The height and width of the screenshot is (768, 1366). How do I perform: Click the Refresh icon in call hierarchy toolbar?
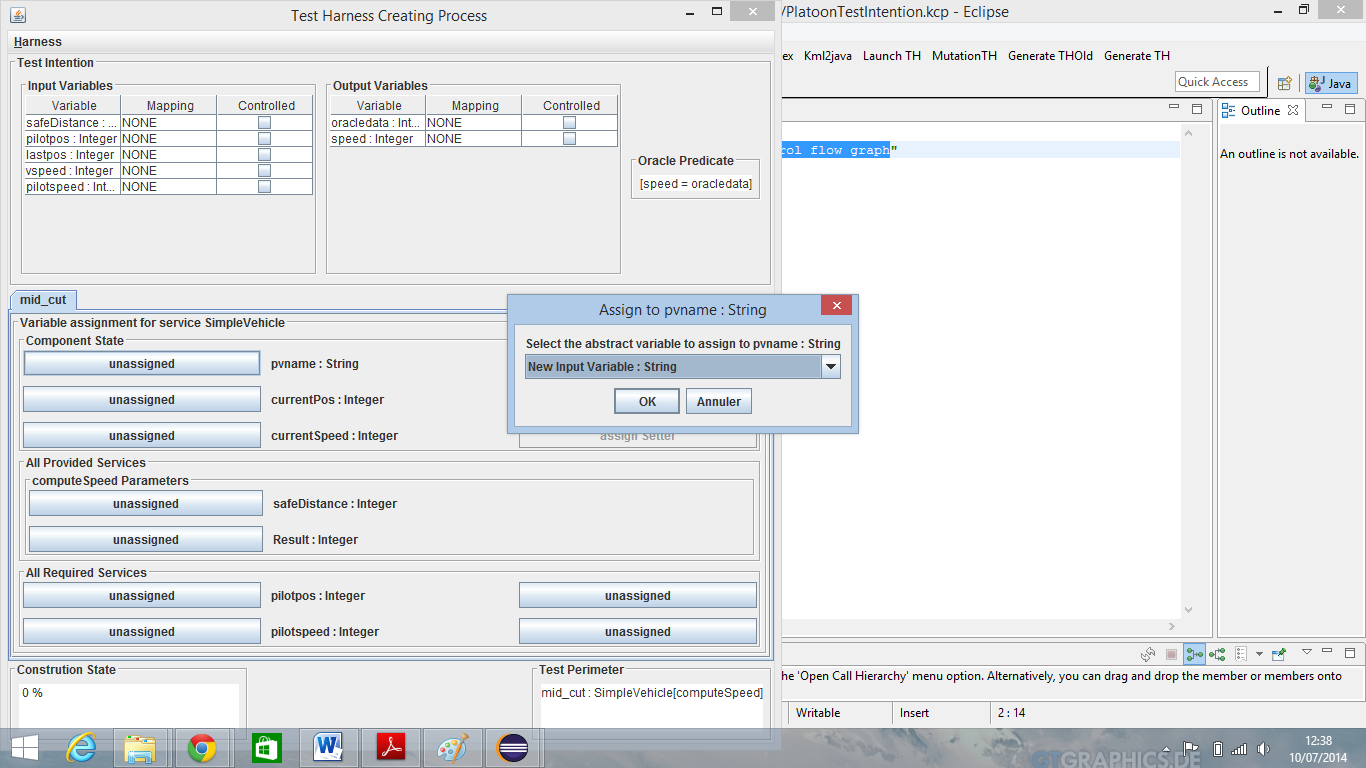point(1148,654)
